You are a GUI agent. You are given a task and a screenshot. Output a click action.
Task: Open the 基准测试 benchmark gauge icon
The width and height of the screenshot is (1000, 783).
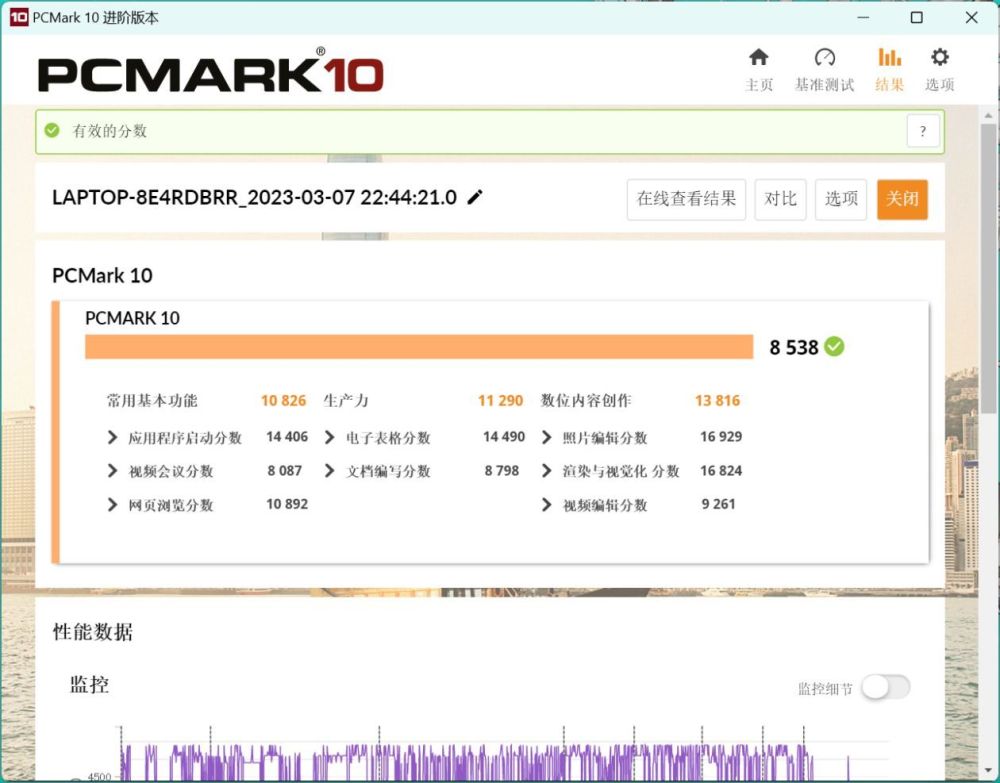pos(824,57)
